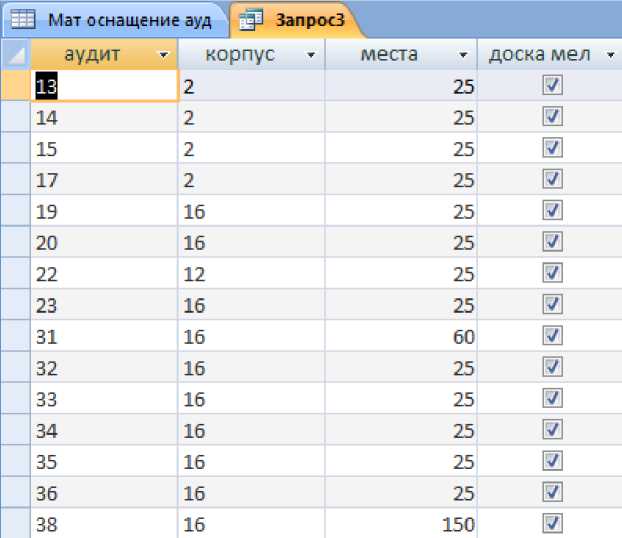622x538 pixels.
Task: Toggle доска мел checkbox for аудит 13
Action: point(553,85)
